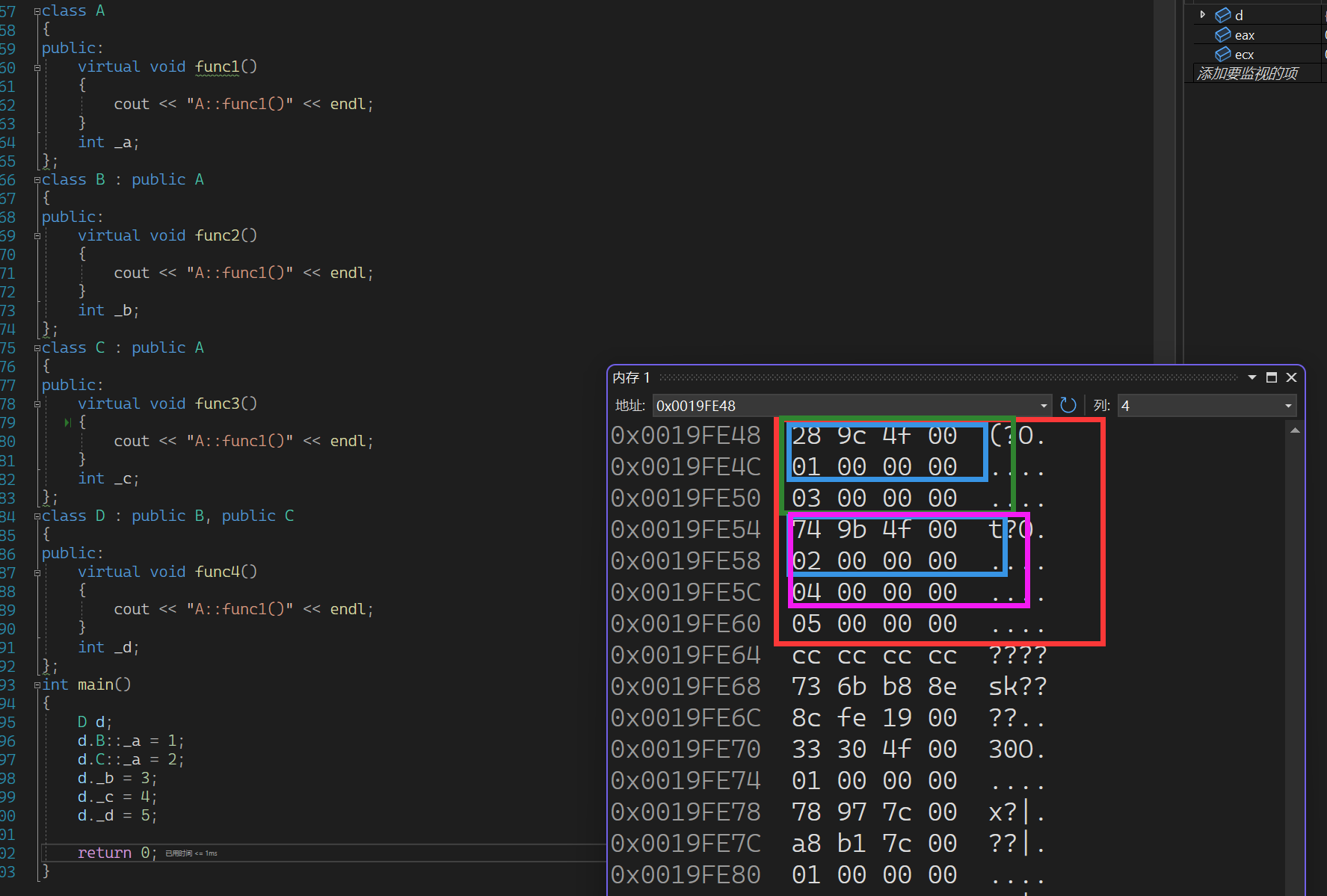
Task: Click address 0x0019FE6C in memory view
Action: (686, 717)
